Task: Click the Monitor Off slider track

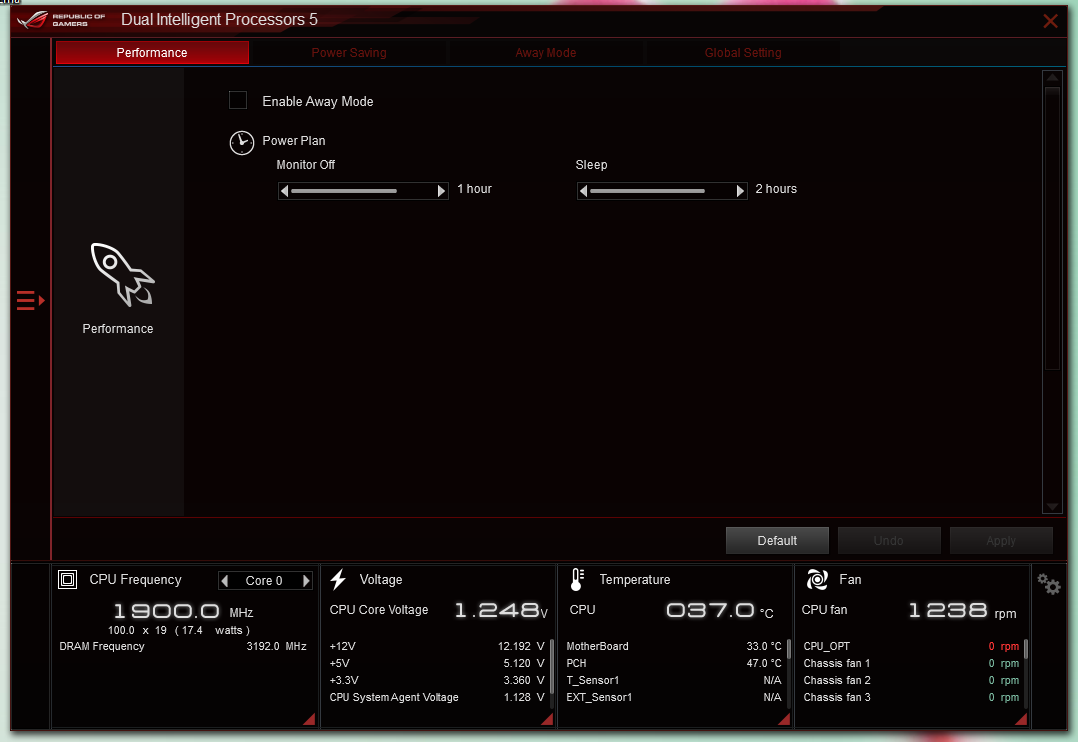Action: (x=363, y=190)
